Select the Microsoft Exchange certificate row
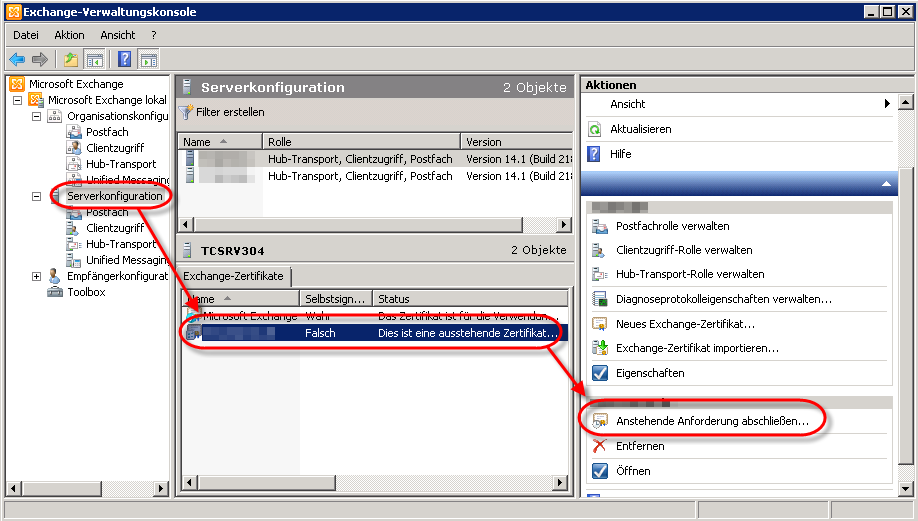This screenshot has height=521, width=918. [250, 316]
